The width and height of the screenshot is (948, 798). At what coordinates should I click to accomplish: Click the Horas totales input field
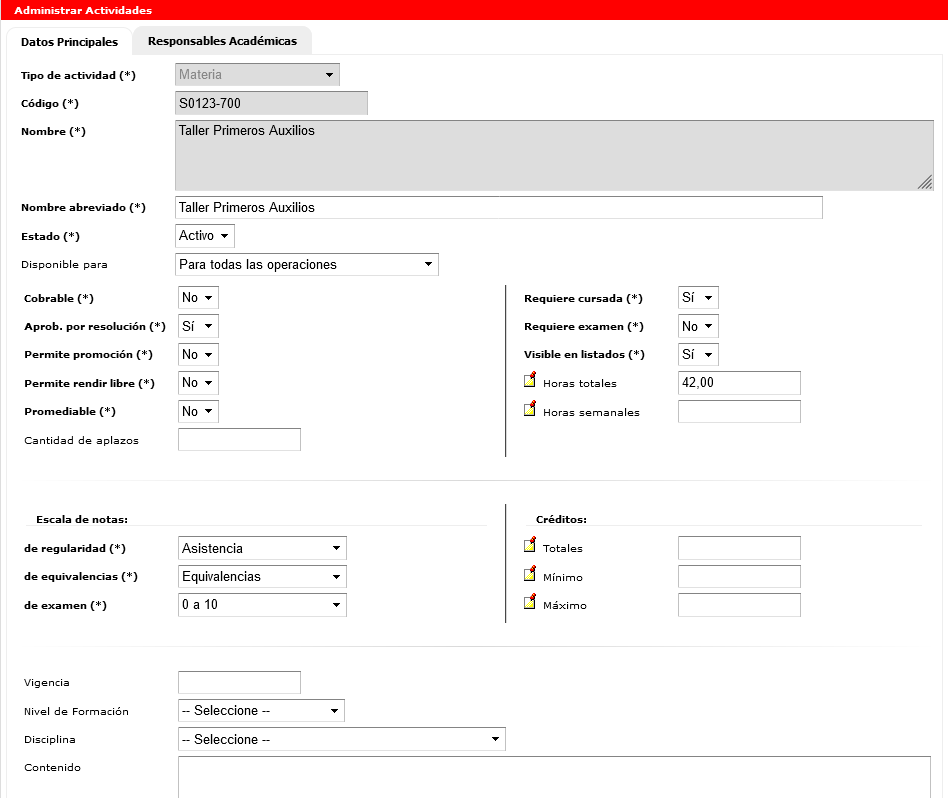[x=739, y=383]
